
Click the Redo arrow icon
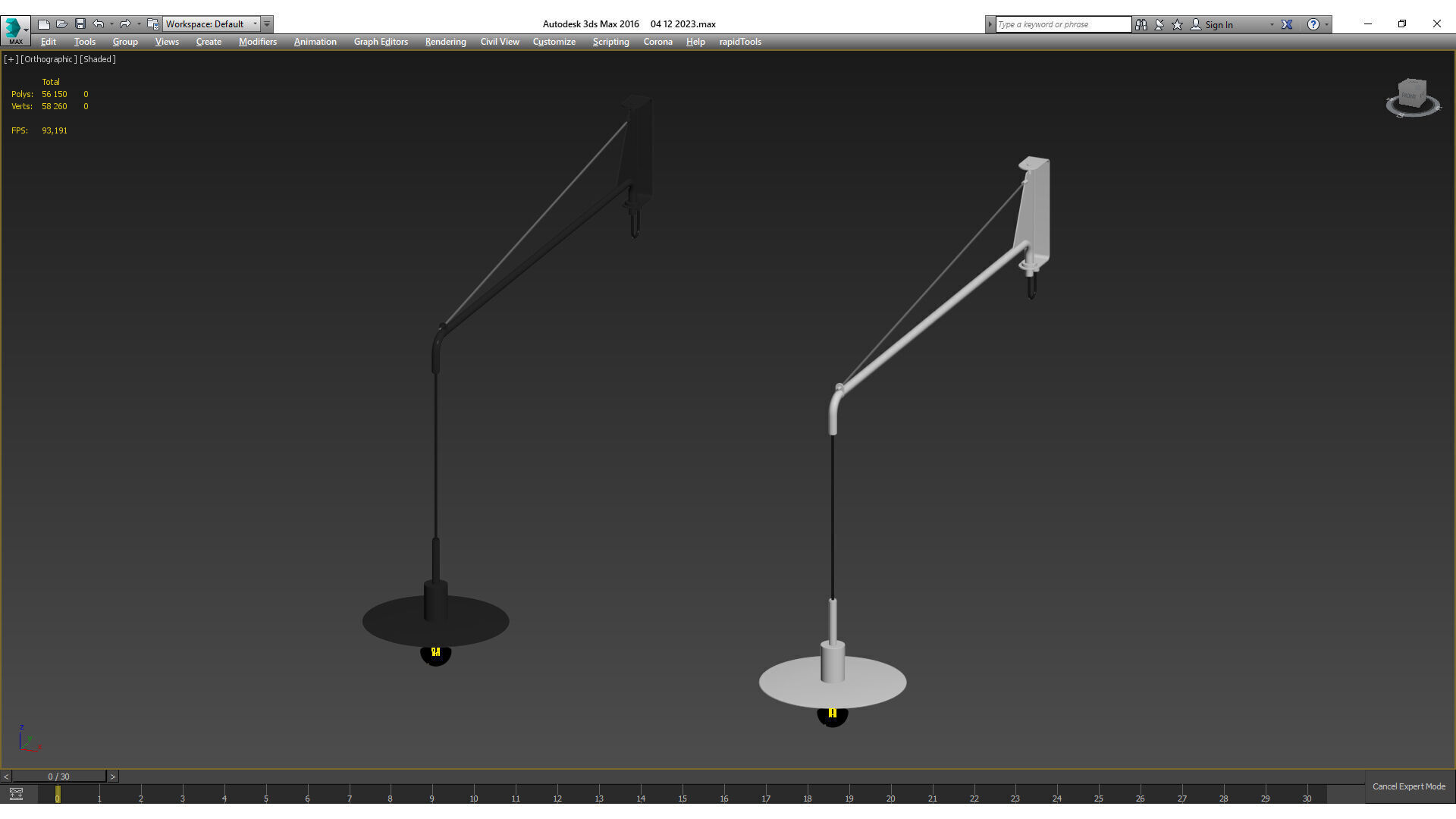click(x=125, y=24)
